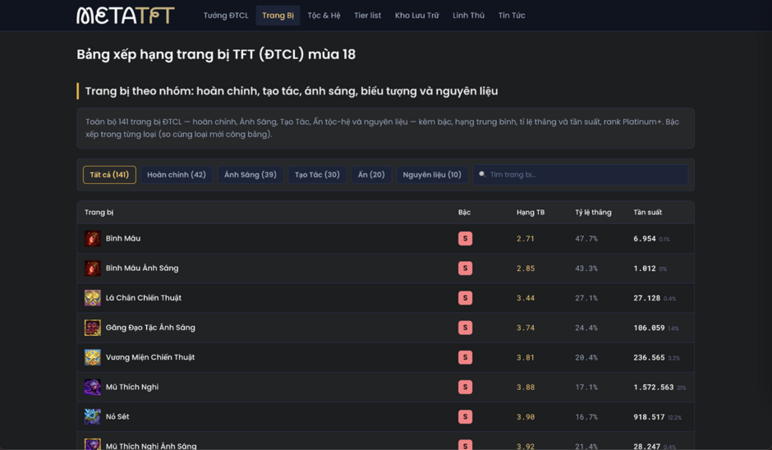The width and height of the screenshot is (772, 450).
Task: Click the search magnifier icon
Action: pos(482,174)
